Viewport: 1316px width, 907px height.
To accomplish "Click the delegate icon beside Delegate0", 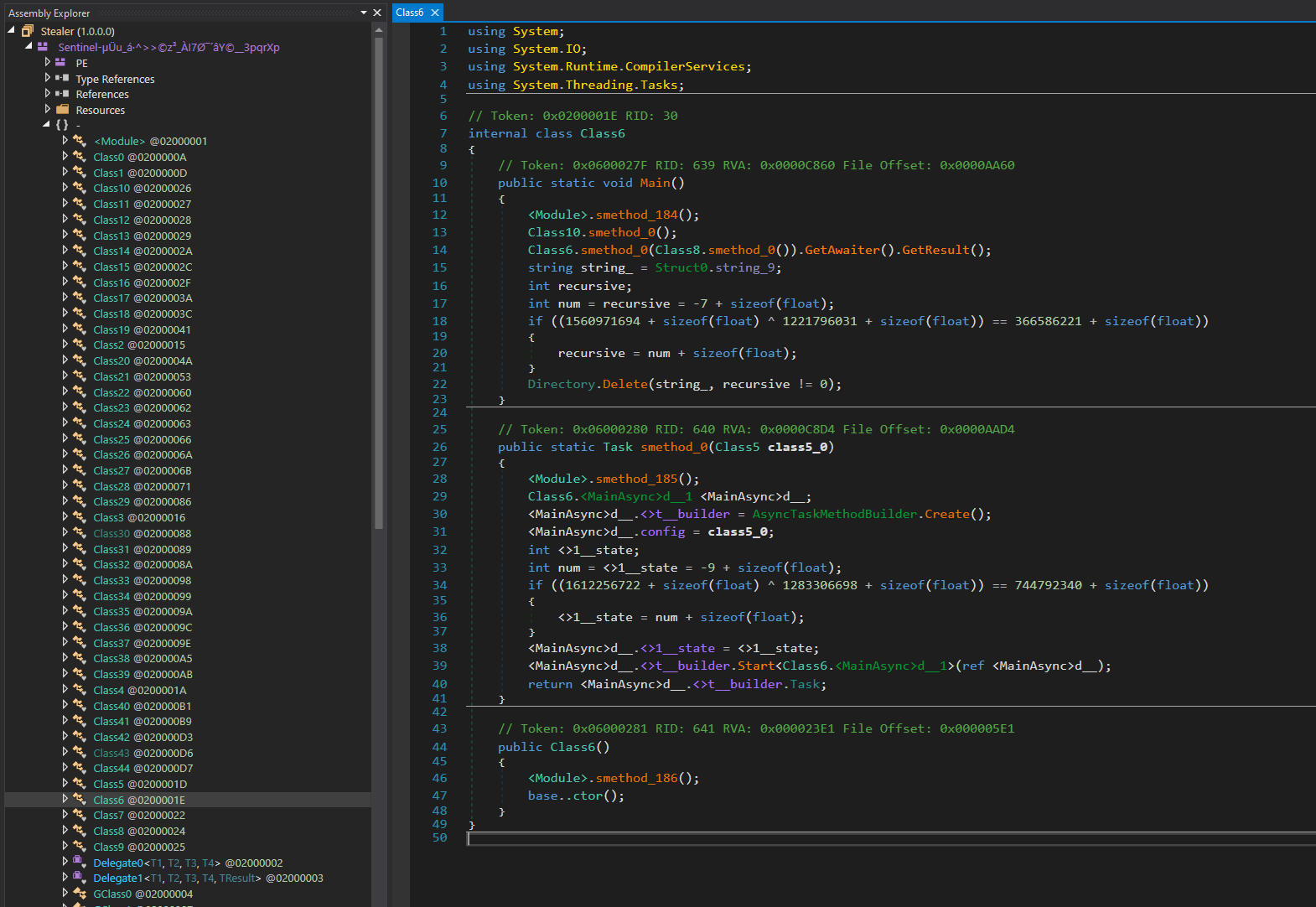I will coord(79,862).
